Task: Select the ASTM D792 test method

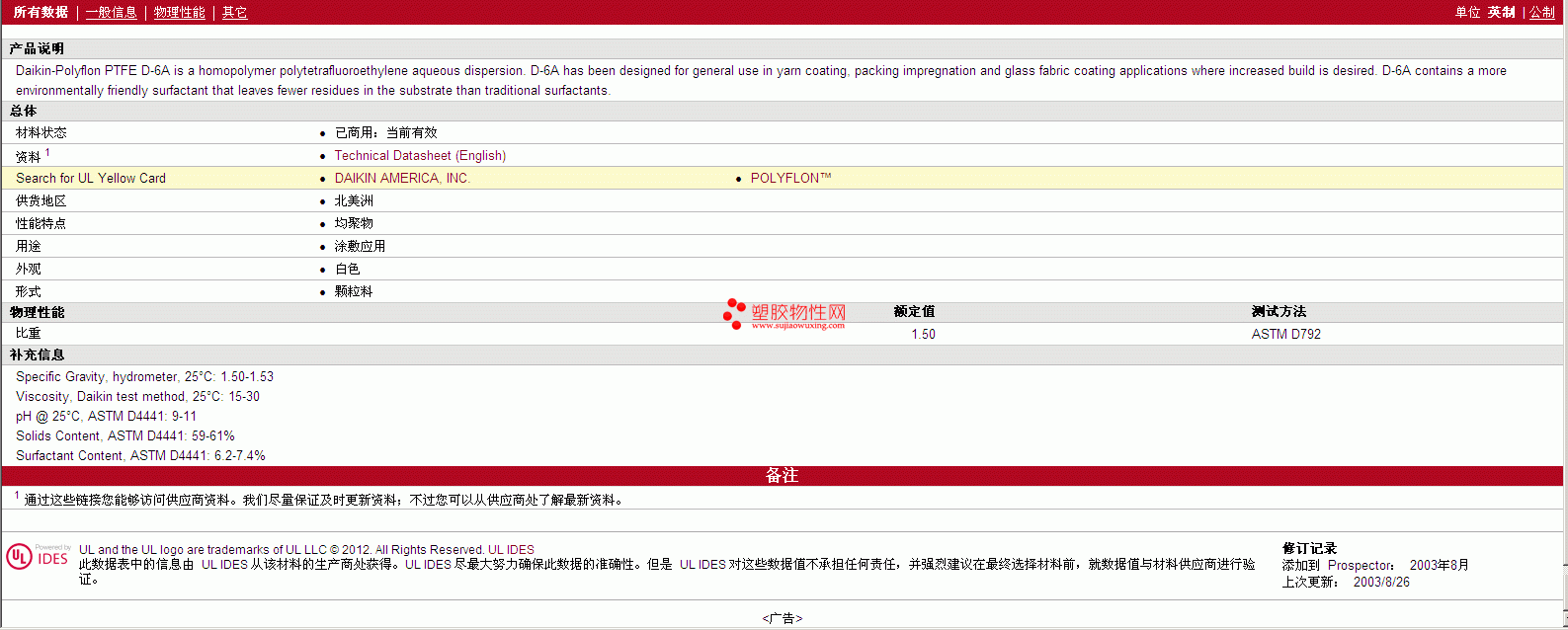Action: (x=1285, y=335)
